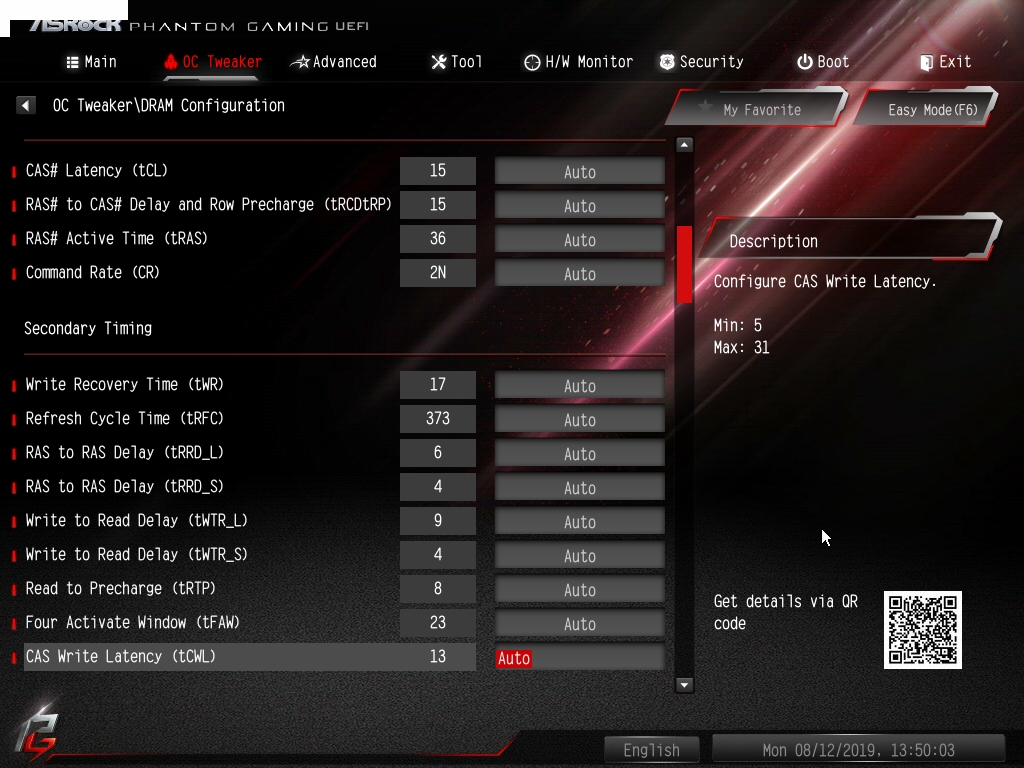Screen dimensions: 1024x768
Task: Go to the Tool tab
Action: click(x=456, y=62)
